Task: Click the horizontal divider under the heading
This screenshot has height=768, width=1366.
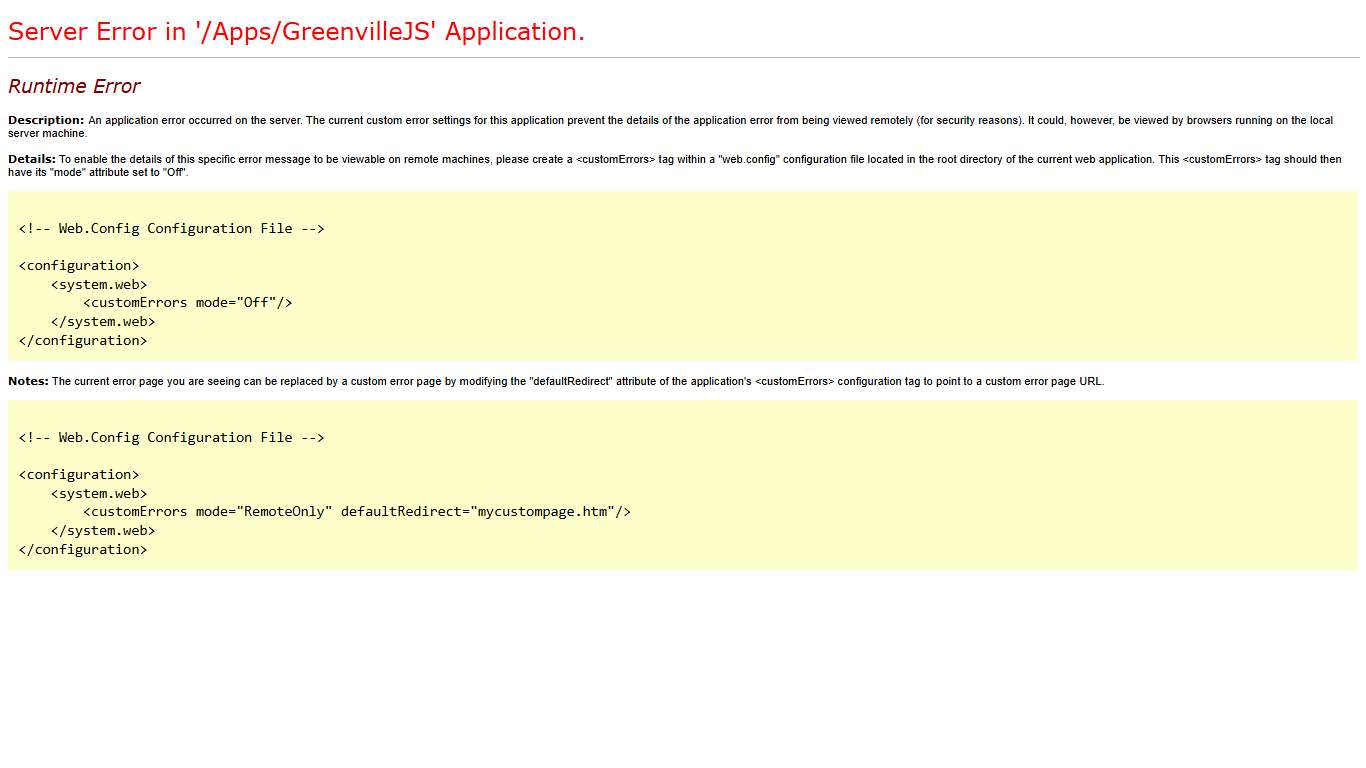Action: coord(683,58)
